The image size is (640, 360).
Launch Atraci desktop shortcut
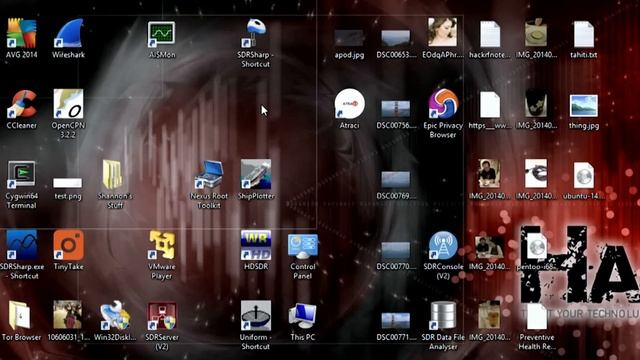pos(350,104)
